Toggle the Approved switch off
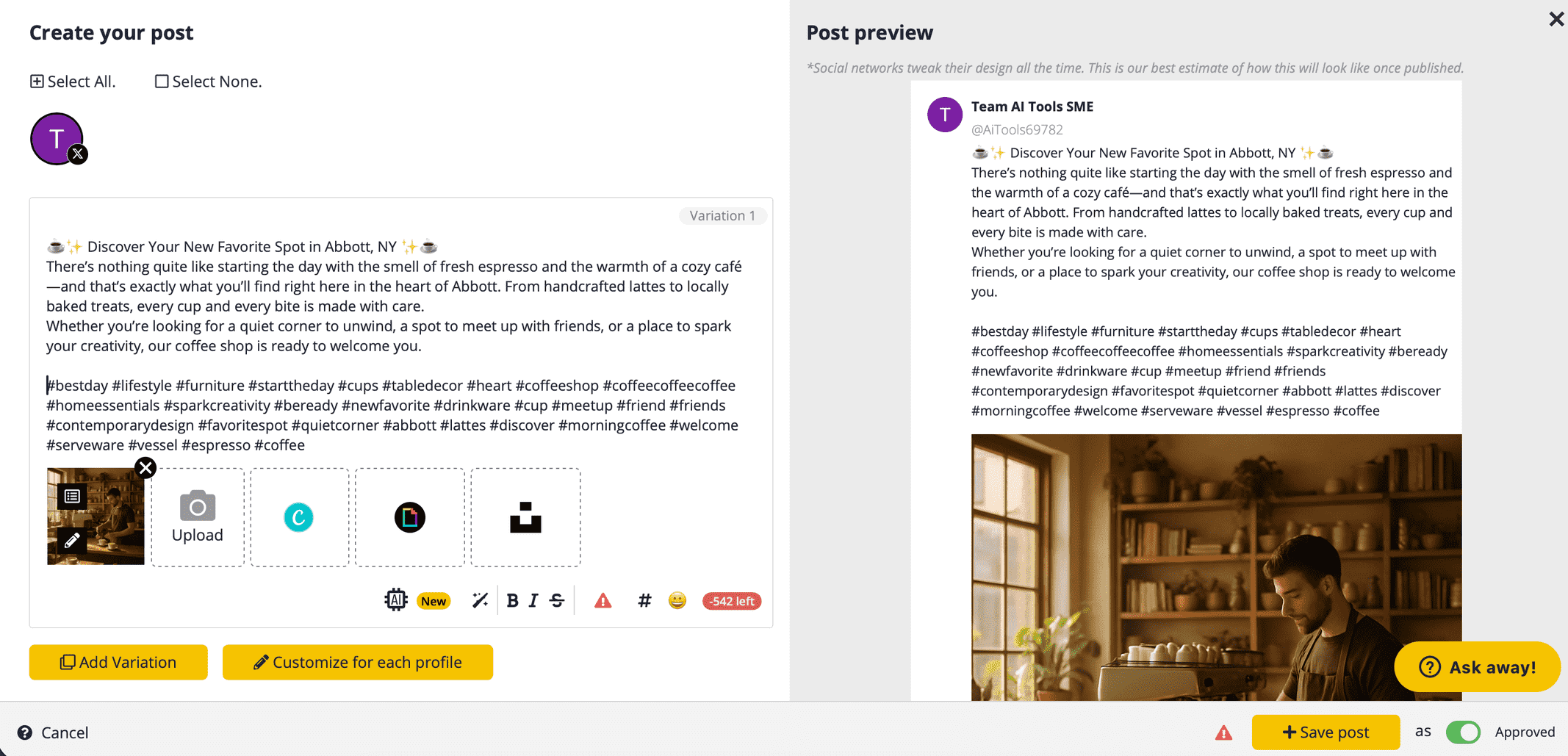Image resolution: width=1568 pixels, height=756 pixels. pos(1463,732)
